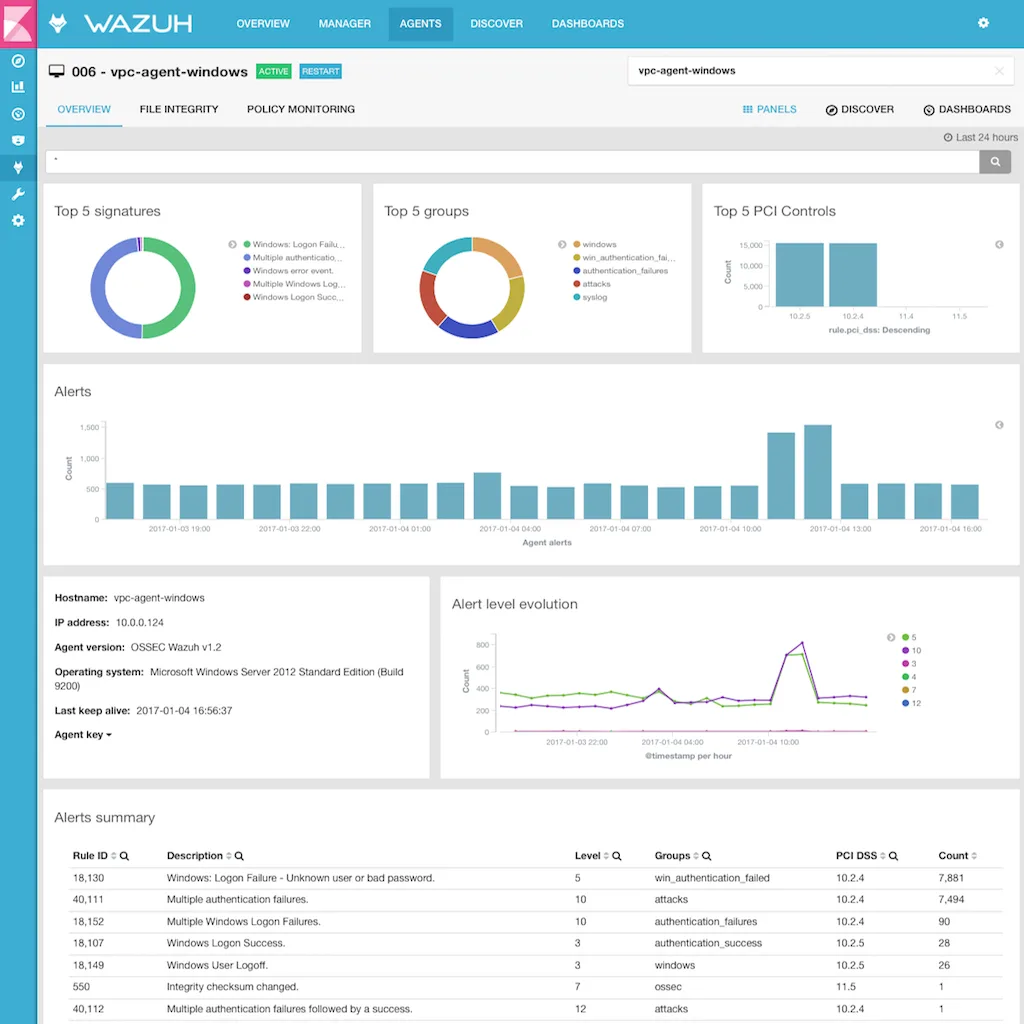Sort table by Description arrows
Screen dimensions: 1024x1024
229,856
